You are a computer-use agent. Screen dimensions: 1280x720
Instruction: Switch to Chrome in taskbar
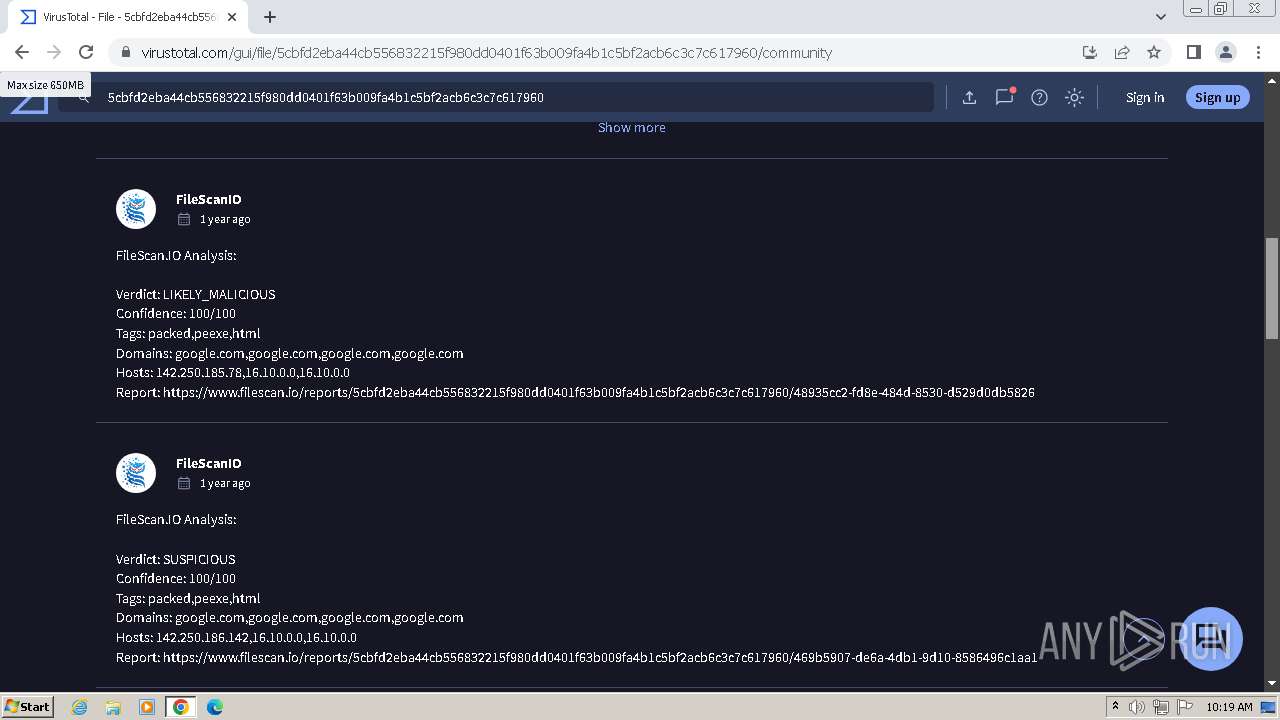pyautogui.click(x=180, y=707)
